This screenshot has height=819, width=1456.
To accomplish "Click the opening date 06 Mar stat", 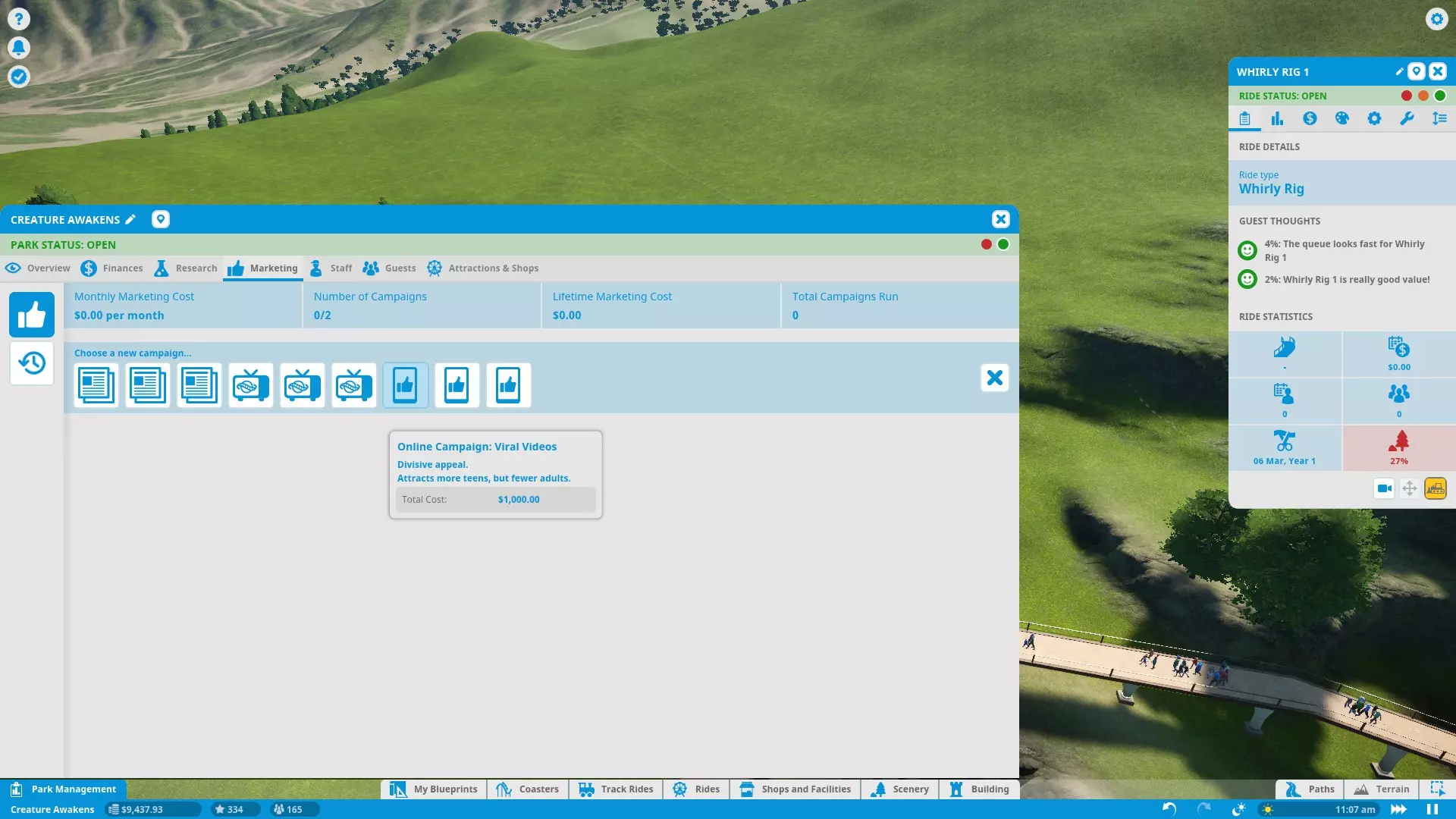I will tap(1285, 448).
